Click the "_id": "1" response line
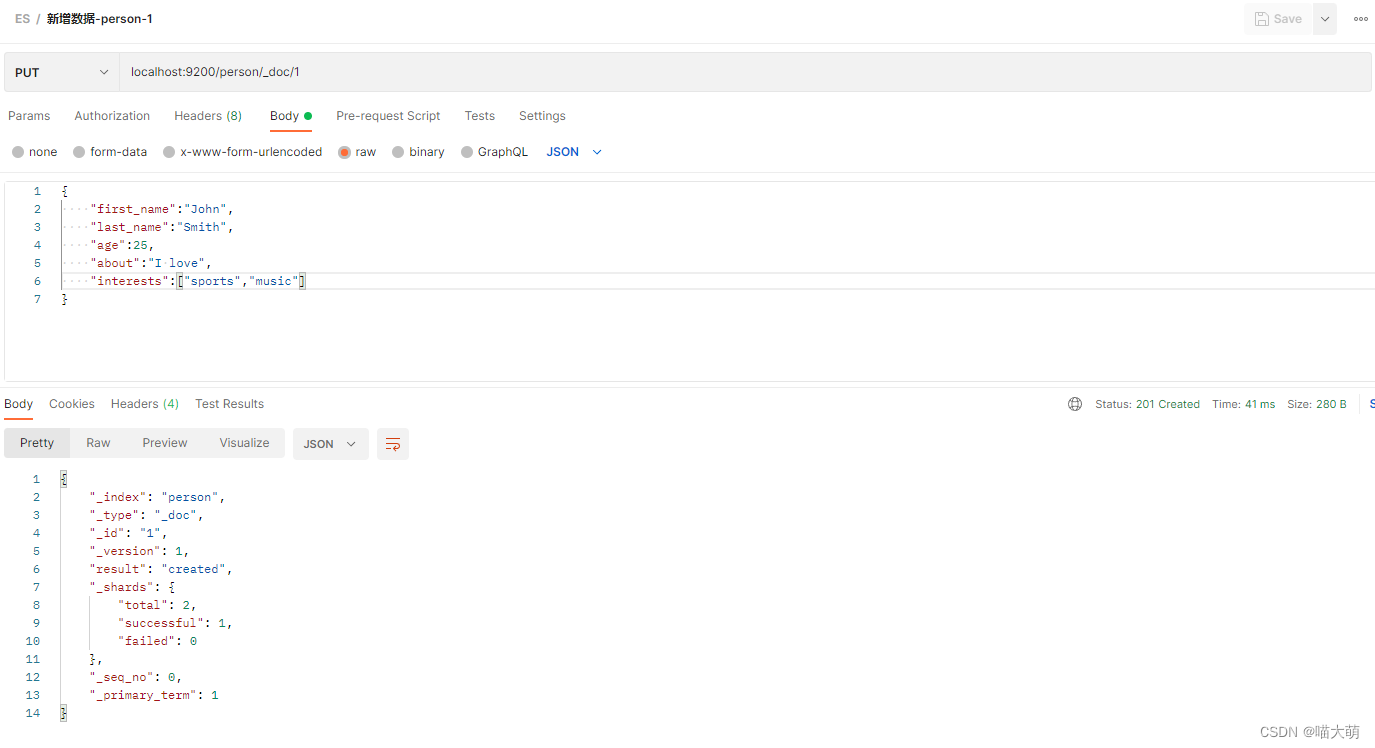This screenshot has width=1375, height=748. coord(129,533)
